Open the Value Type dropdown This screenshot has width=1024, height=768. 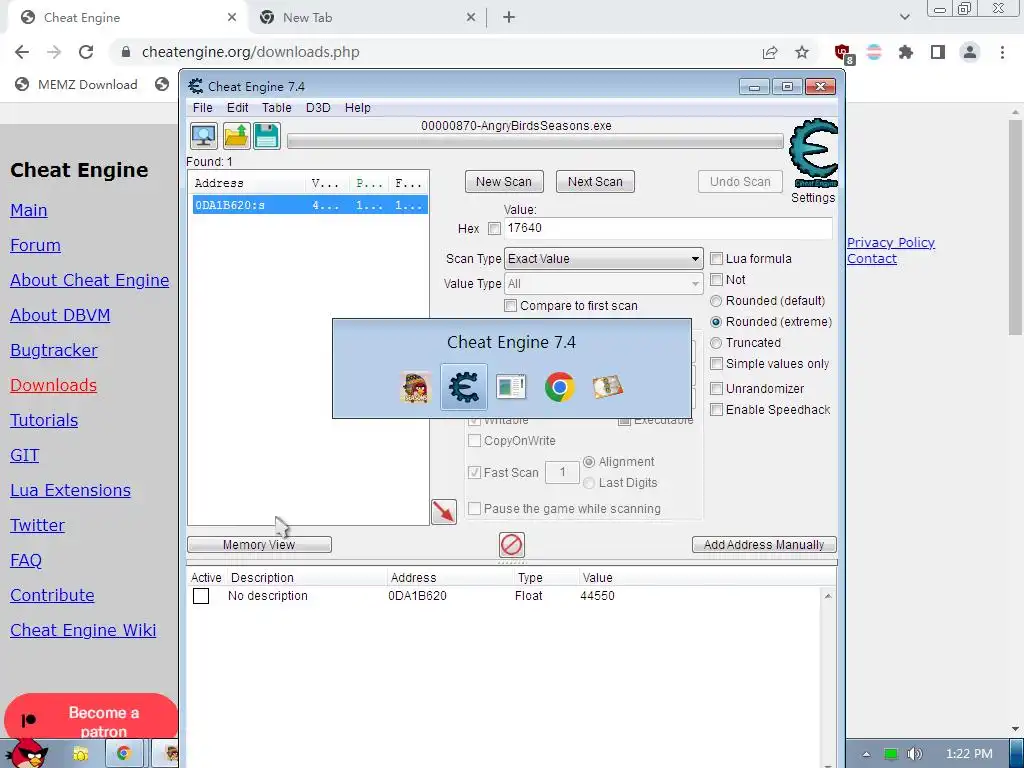[603, 283]
